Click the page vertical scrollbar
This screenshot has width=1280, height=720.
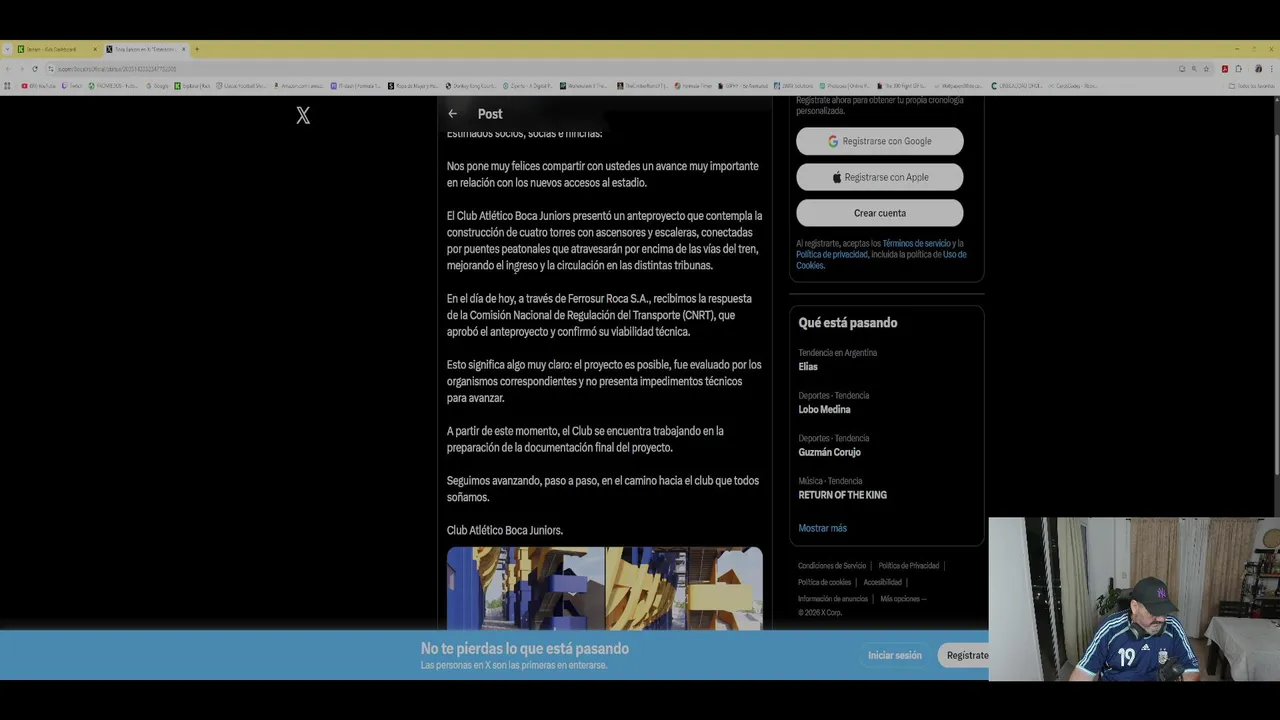click(1276, 305)
